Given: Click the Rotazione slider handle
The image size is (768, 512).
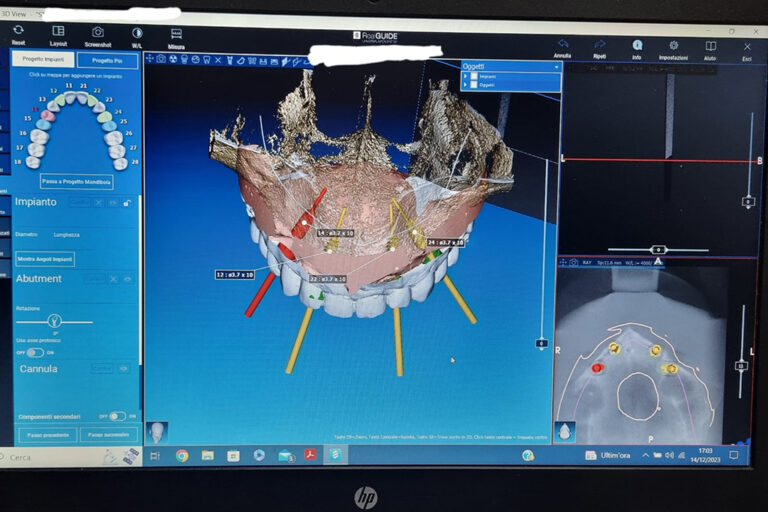Looking at the screenshot, I should coord(54,321).
